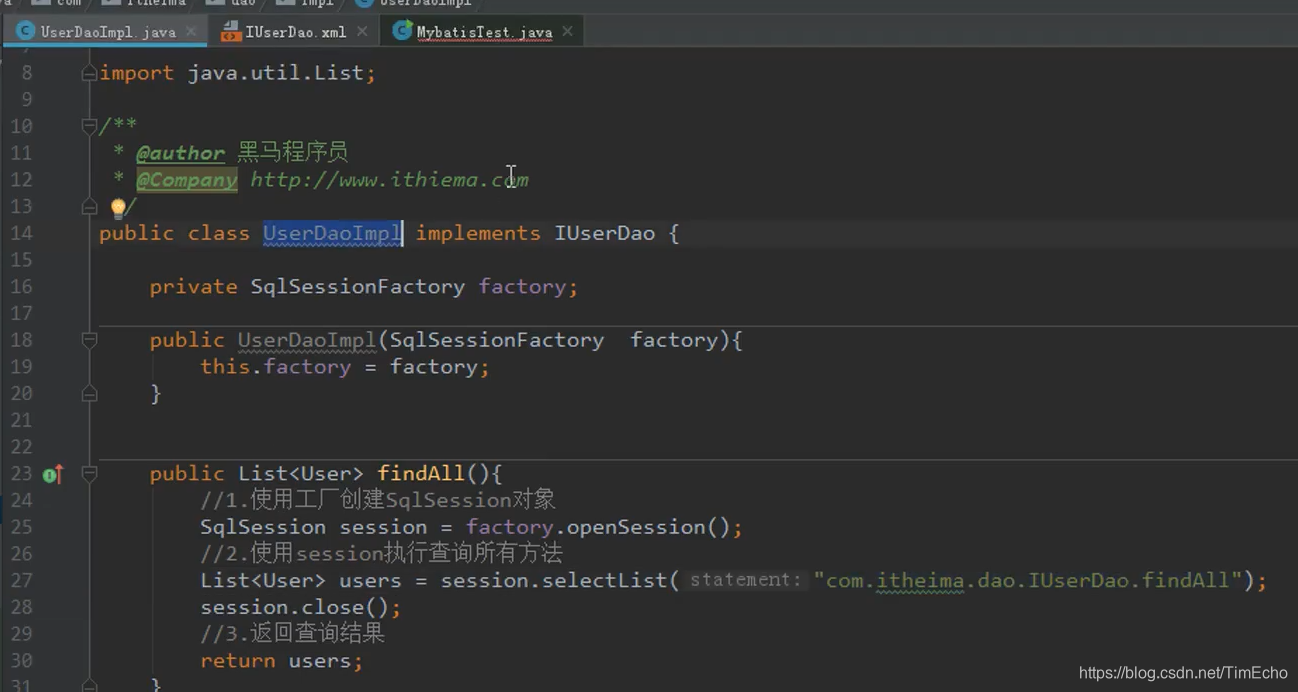Open the MybatisTest.java editor tab

point(484,32)
